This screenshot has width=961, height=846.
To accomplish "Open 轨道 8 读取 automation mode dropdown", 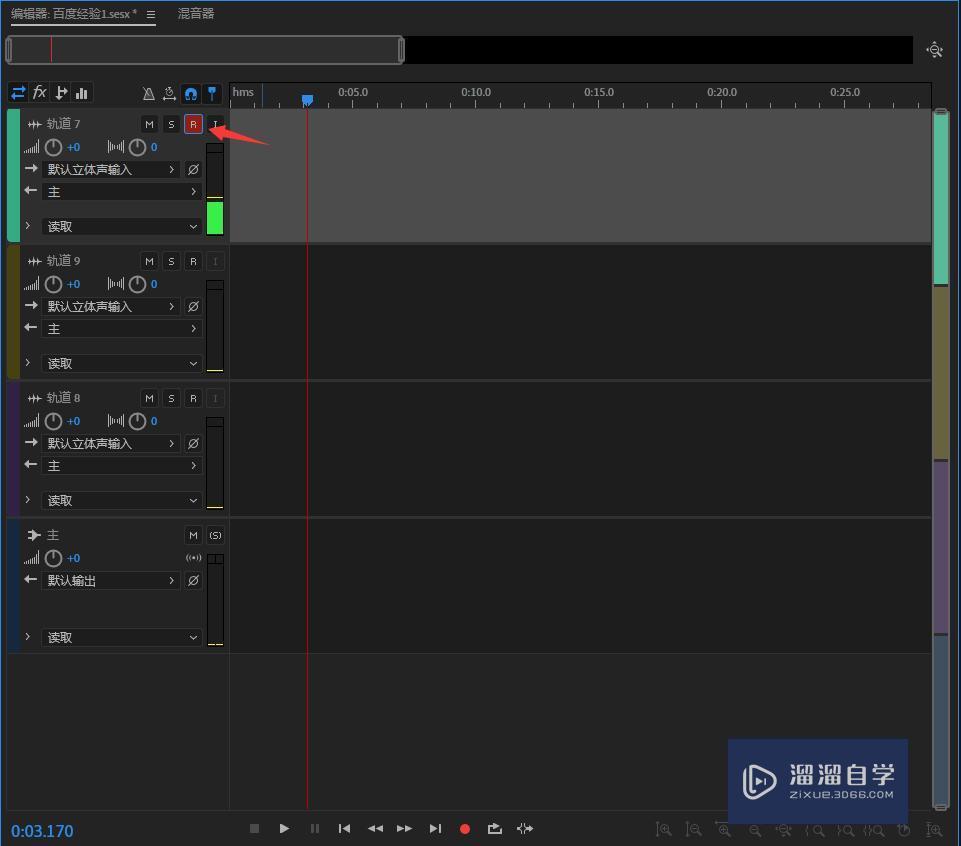I will [x=122, y=501].
